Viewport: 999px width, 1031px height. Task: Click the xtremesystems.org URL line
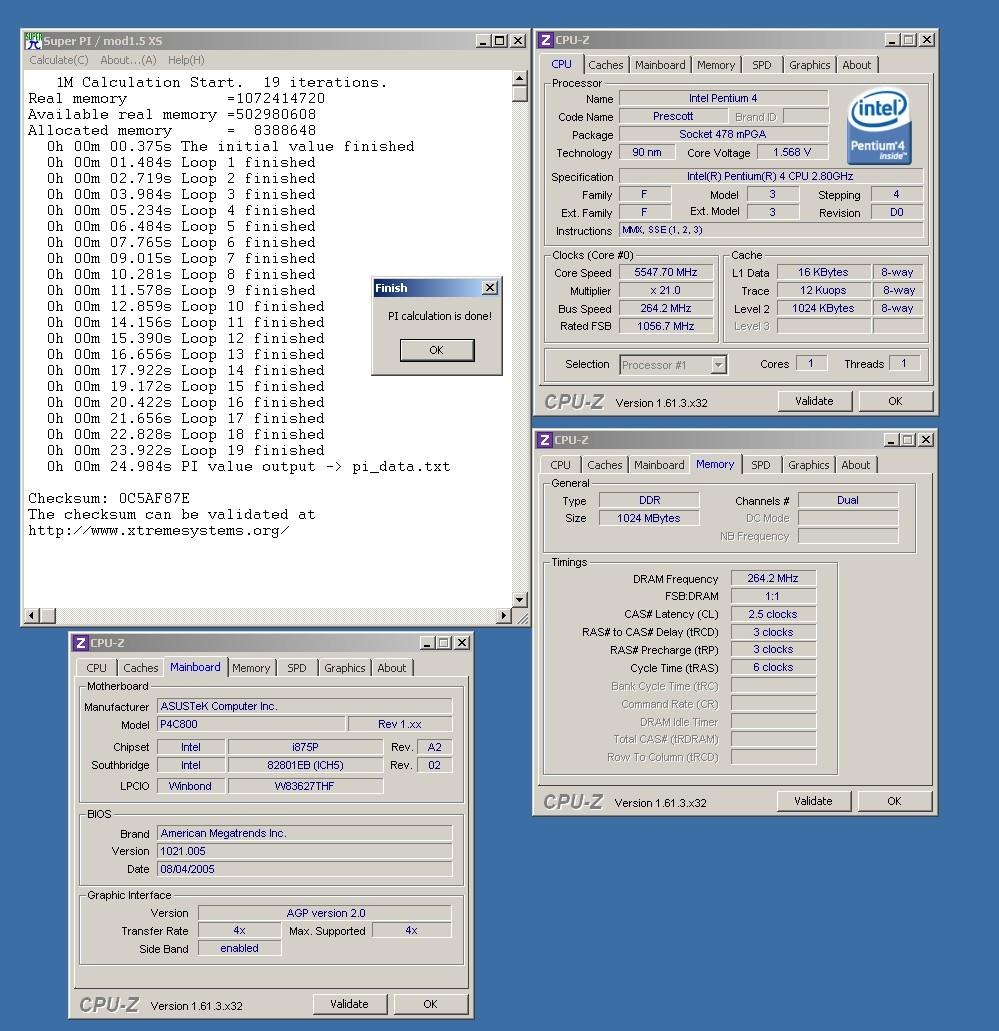[158, 531]
